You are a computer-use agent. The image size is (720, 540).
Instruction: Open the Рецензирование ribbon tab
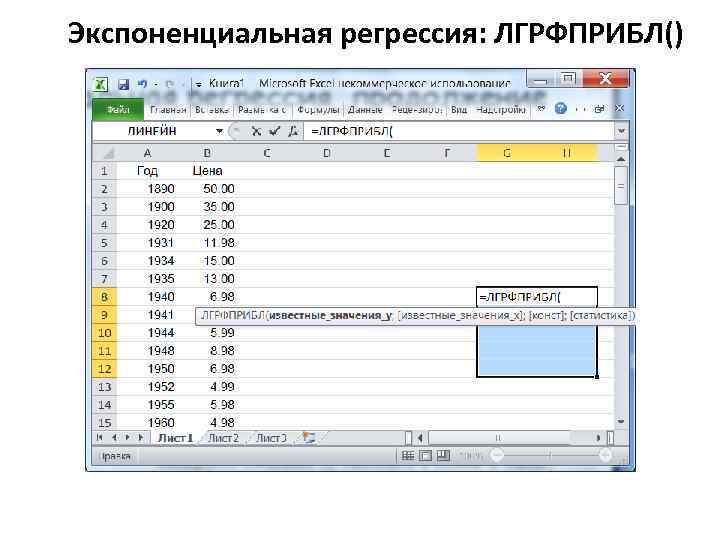[417, 110]
